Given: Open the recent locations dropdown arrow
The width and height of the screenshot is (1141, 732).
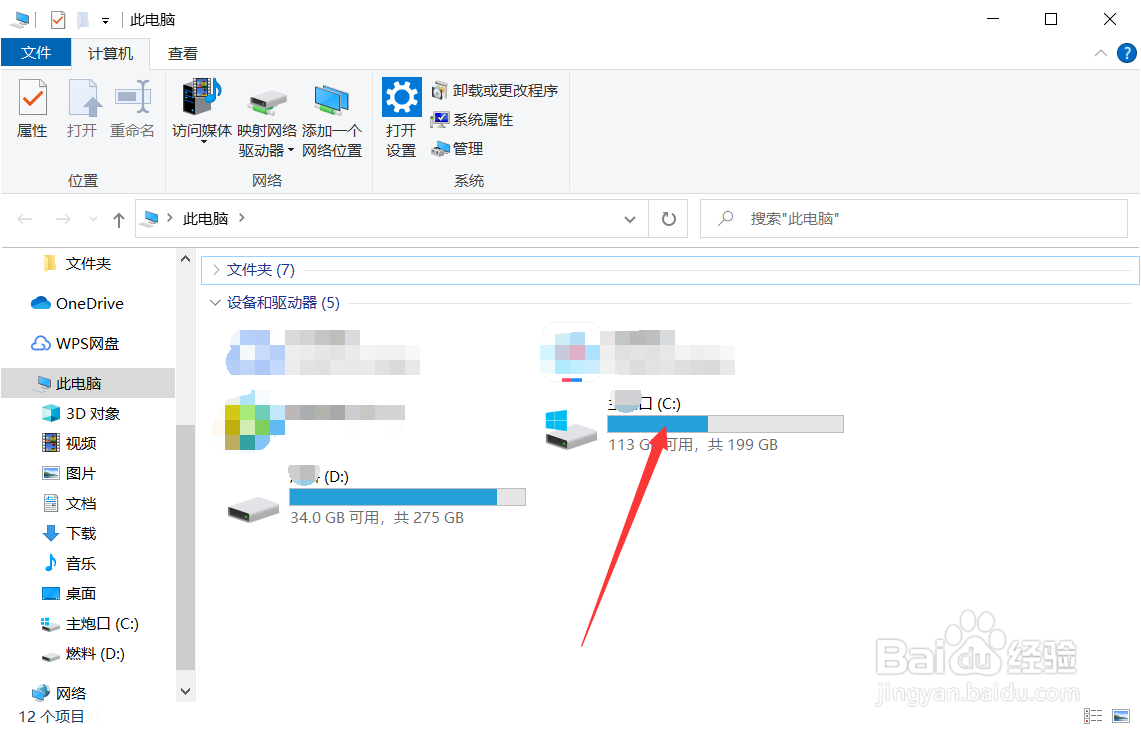Looking at the screenshot, I should pyautogui.click(x=93, y=218).
